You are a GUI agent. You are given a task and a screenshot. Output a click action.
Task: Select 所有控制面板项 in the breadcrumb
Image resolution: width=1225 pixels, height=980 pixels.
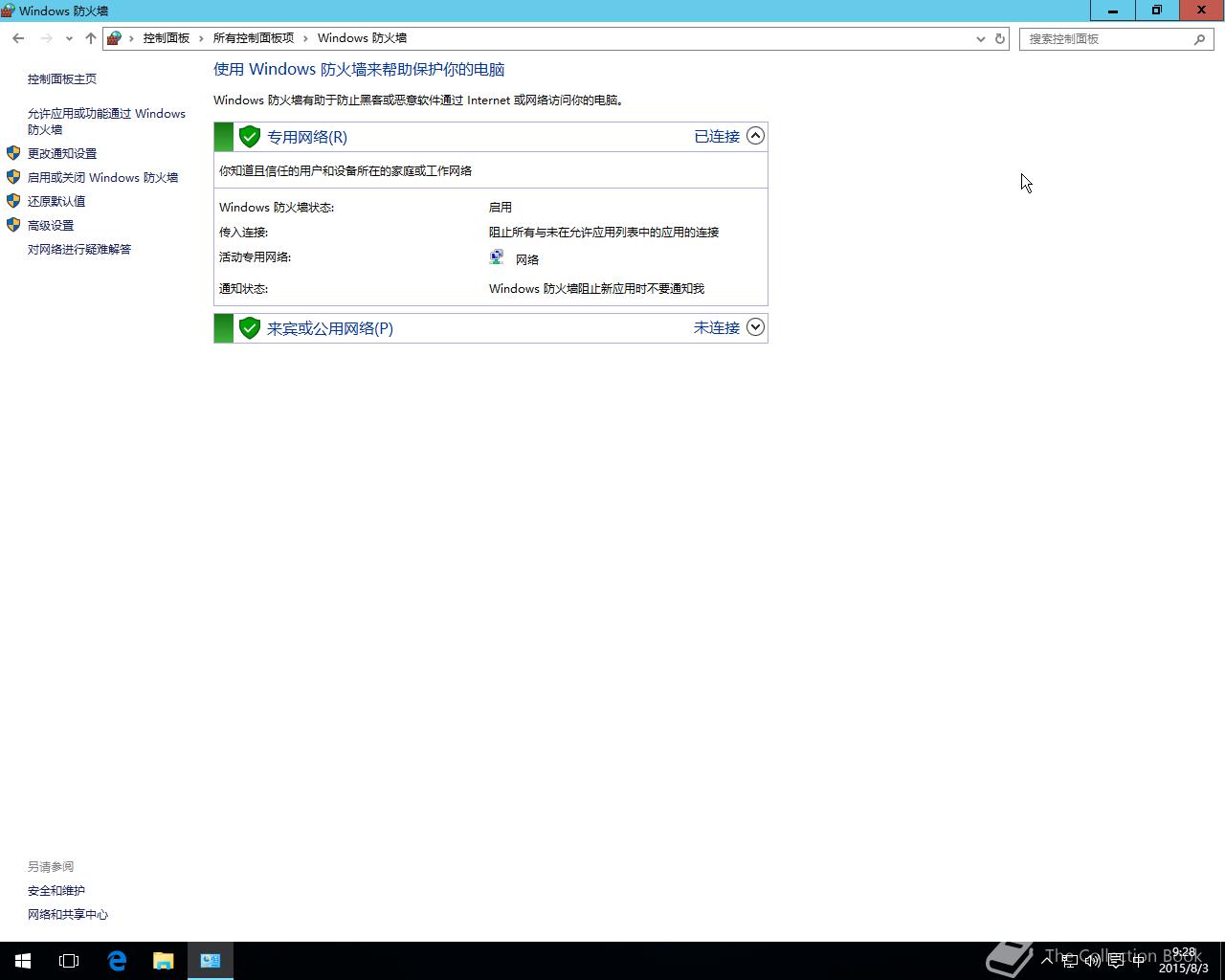click(x=253, y=38)
